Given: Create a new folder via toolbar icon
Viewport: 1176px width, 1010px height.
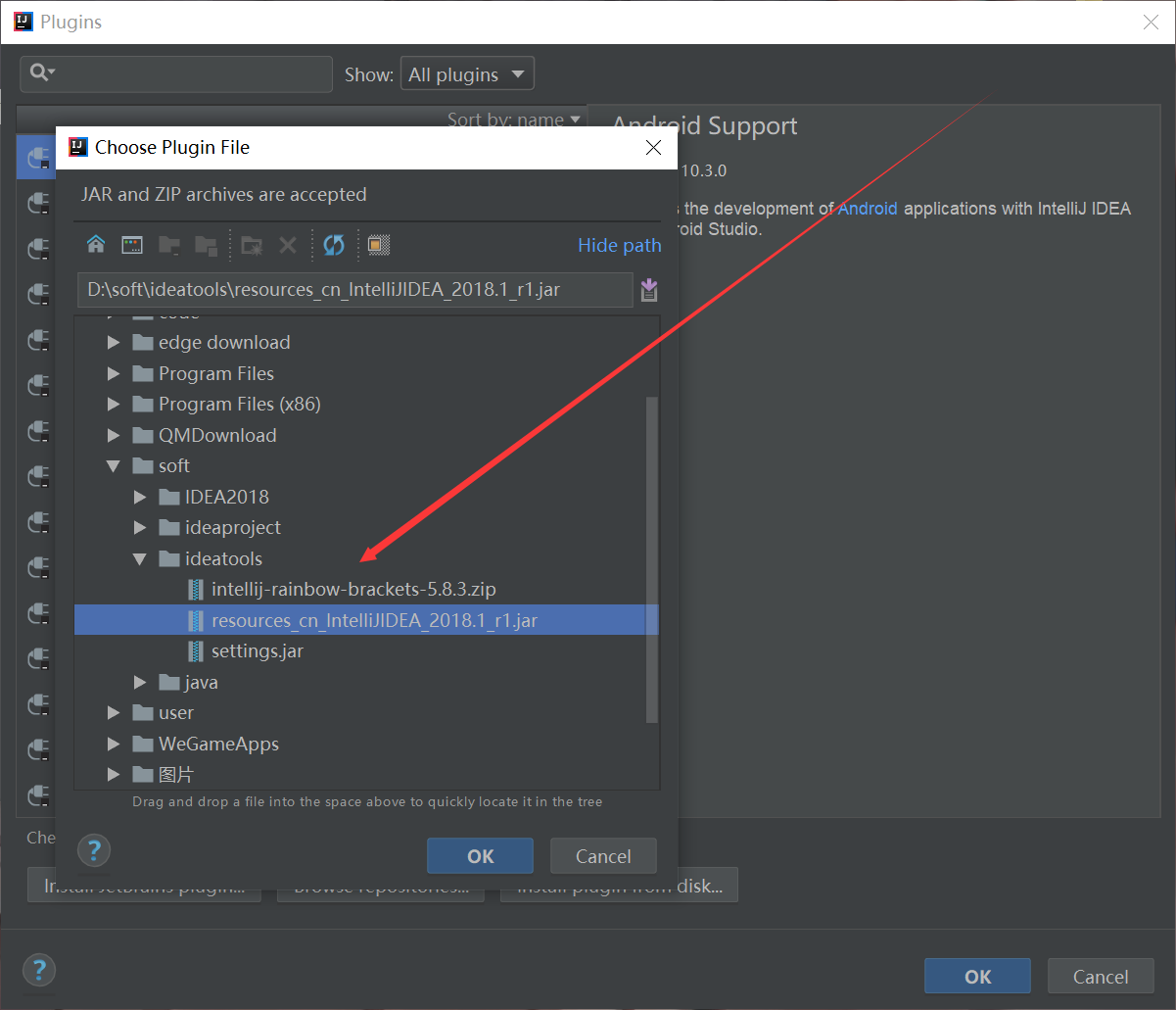Looking at the screenshot, I should [252, 245].
